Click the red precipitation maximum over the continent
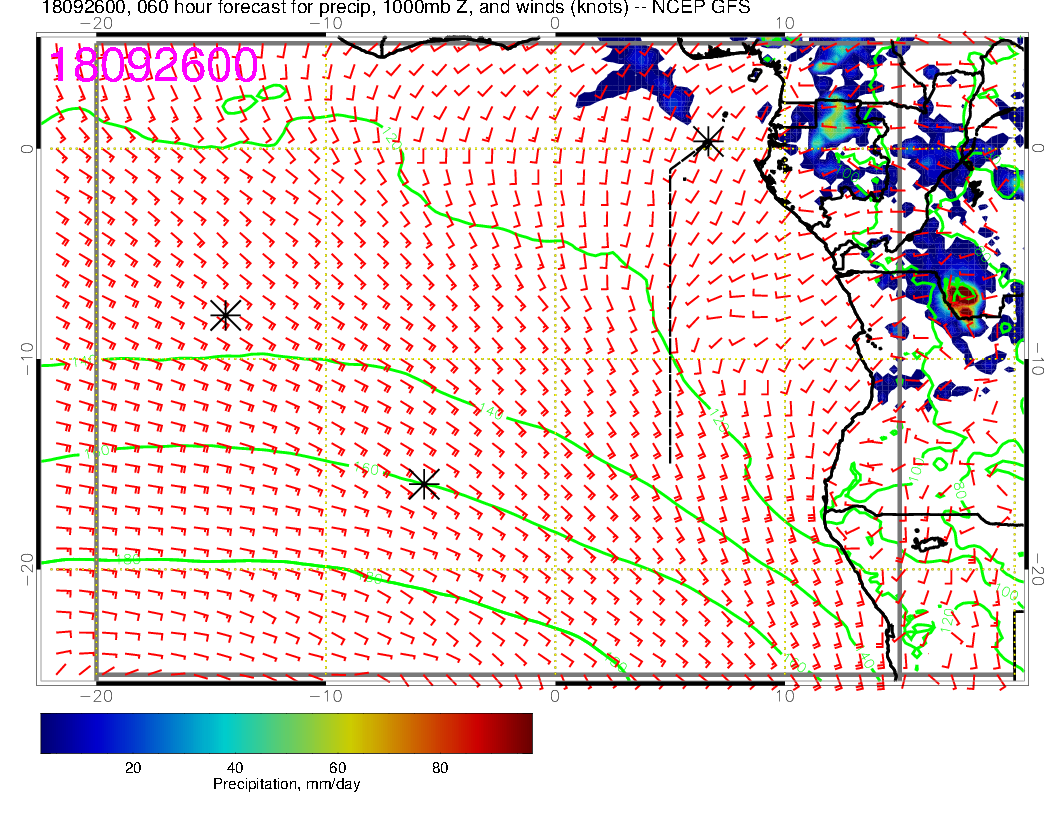1056x816 pixels. pos(962,296)
